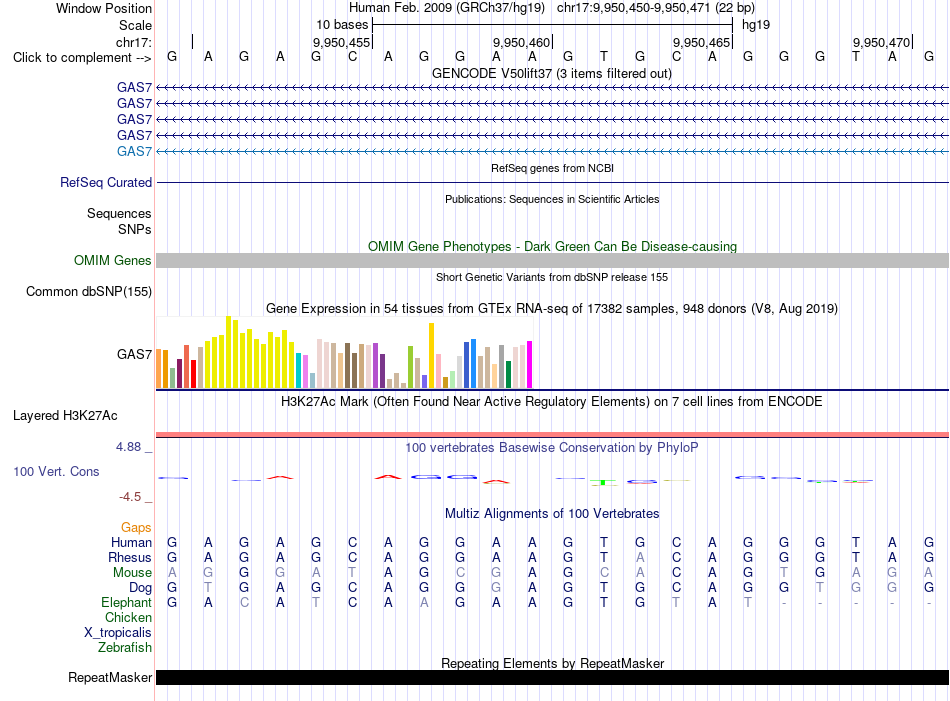This screenshot has width=950, height=701.
Task: Open the OMIM Genes track label
Action: point(112,261)
